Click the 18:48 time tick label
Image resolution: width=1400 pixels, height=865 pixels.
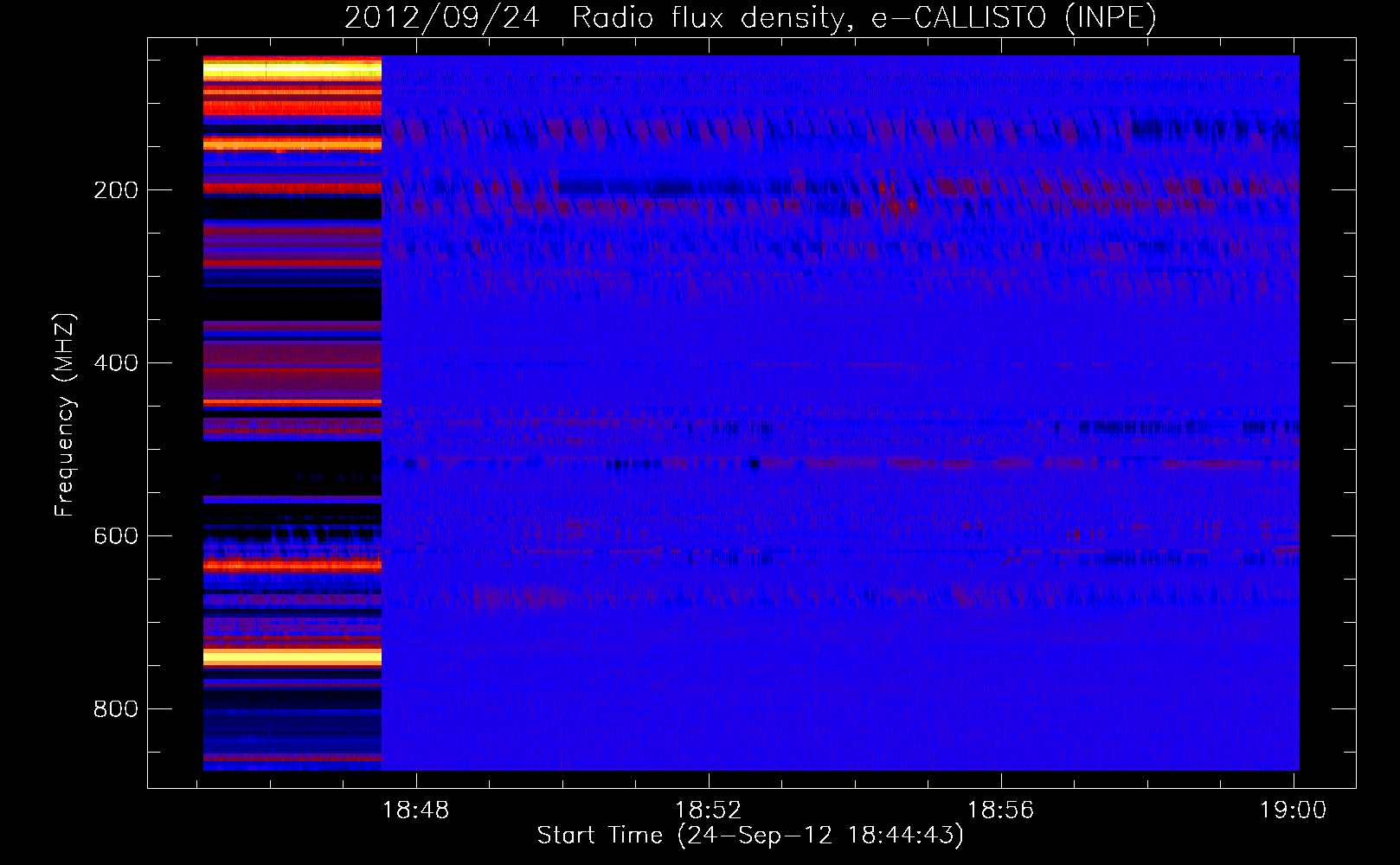[416, 811]
